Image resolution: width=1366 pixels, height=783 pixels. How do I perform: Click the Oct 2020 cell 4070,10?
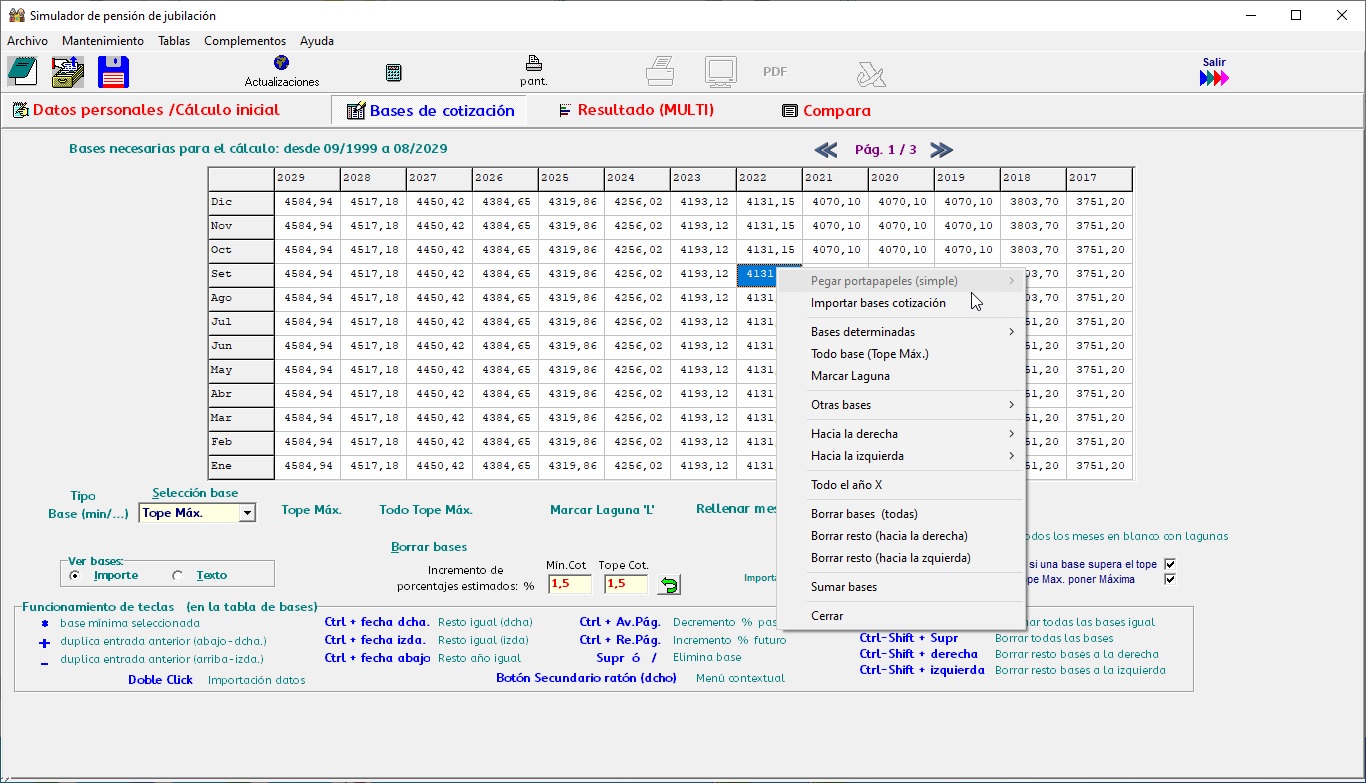click(x=901, y=250)
